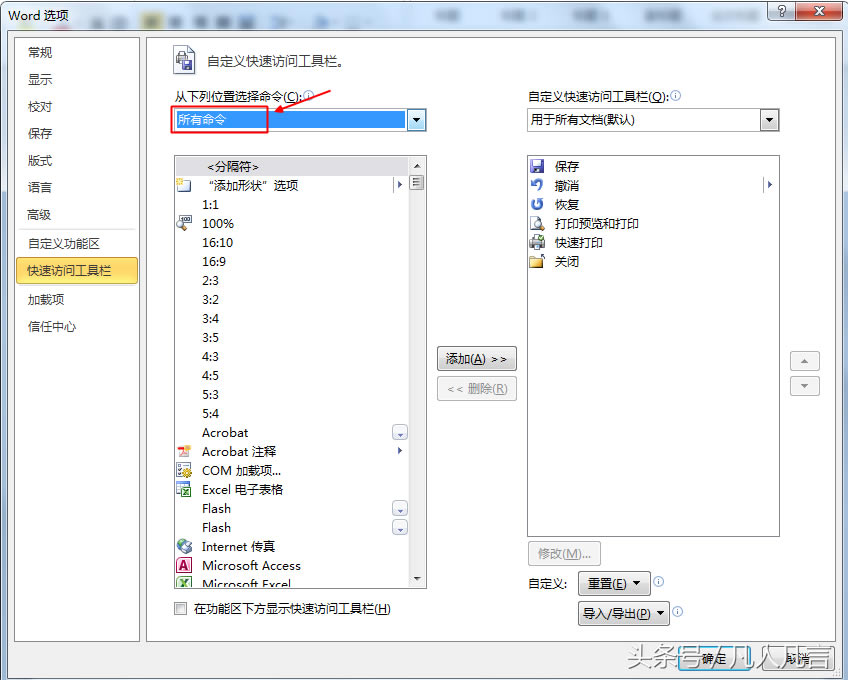The image size is (848, 680).
Task: Open the Import/Export dropdown button
Action: 624,613
